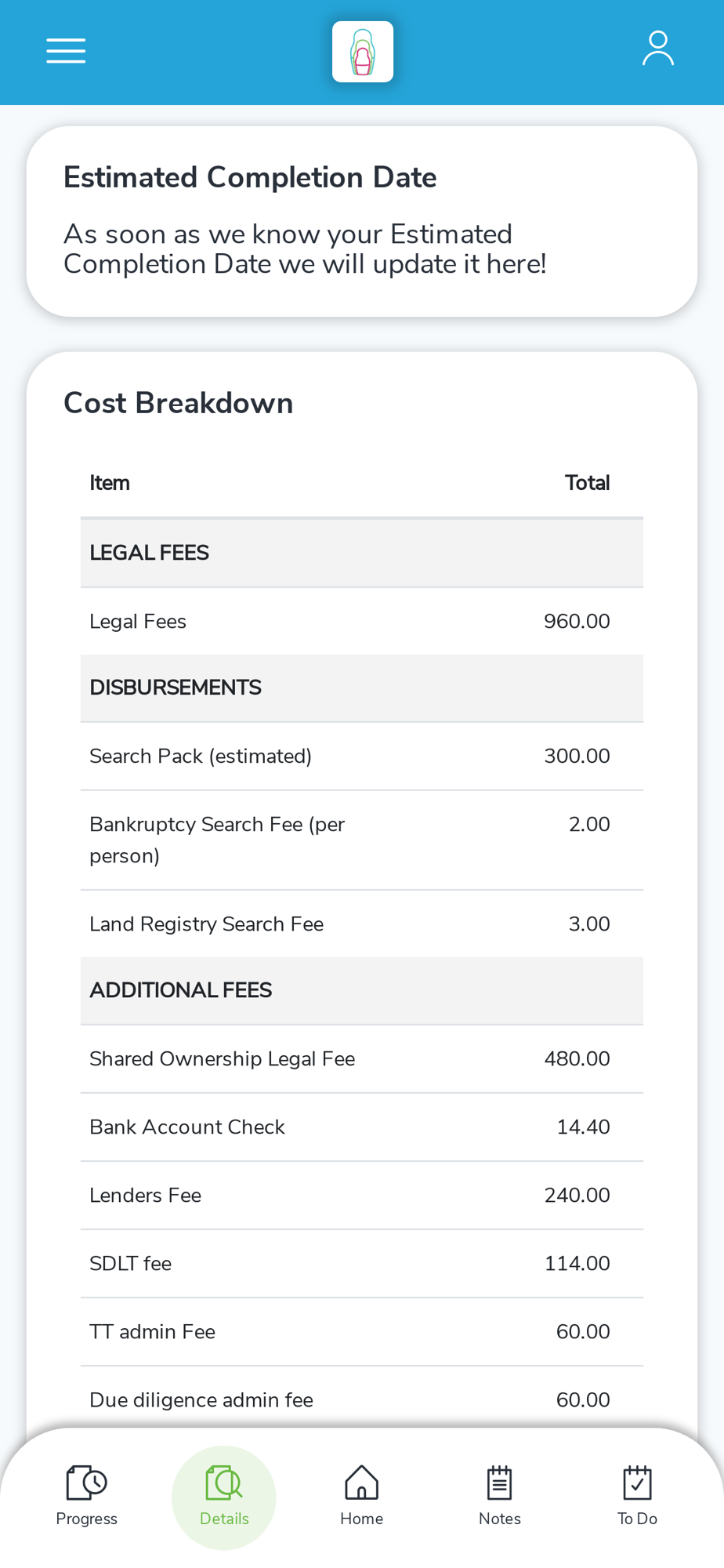Screen dimensions: 724x1568
Task: Open the user profile icon
Action: coord(657,49)
